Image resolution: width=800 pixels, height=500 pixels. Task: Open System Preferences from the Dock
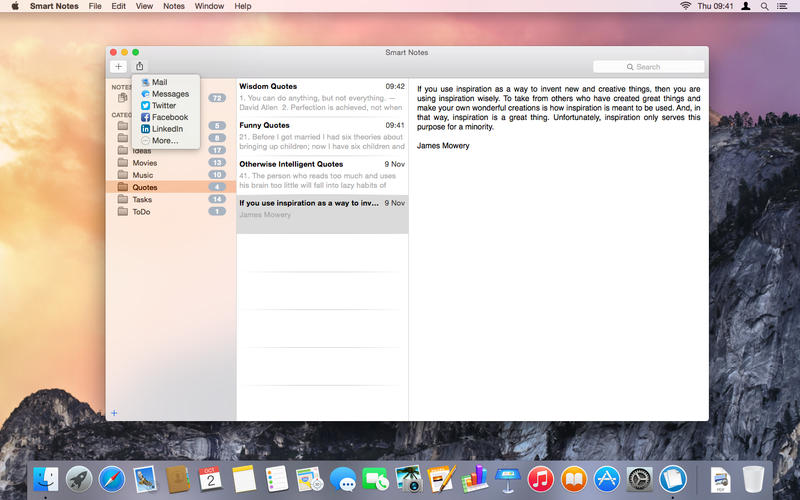640,480
